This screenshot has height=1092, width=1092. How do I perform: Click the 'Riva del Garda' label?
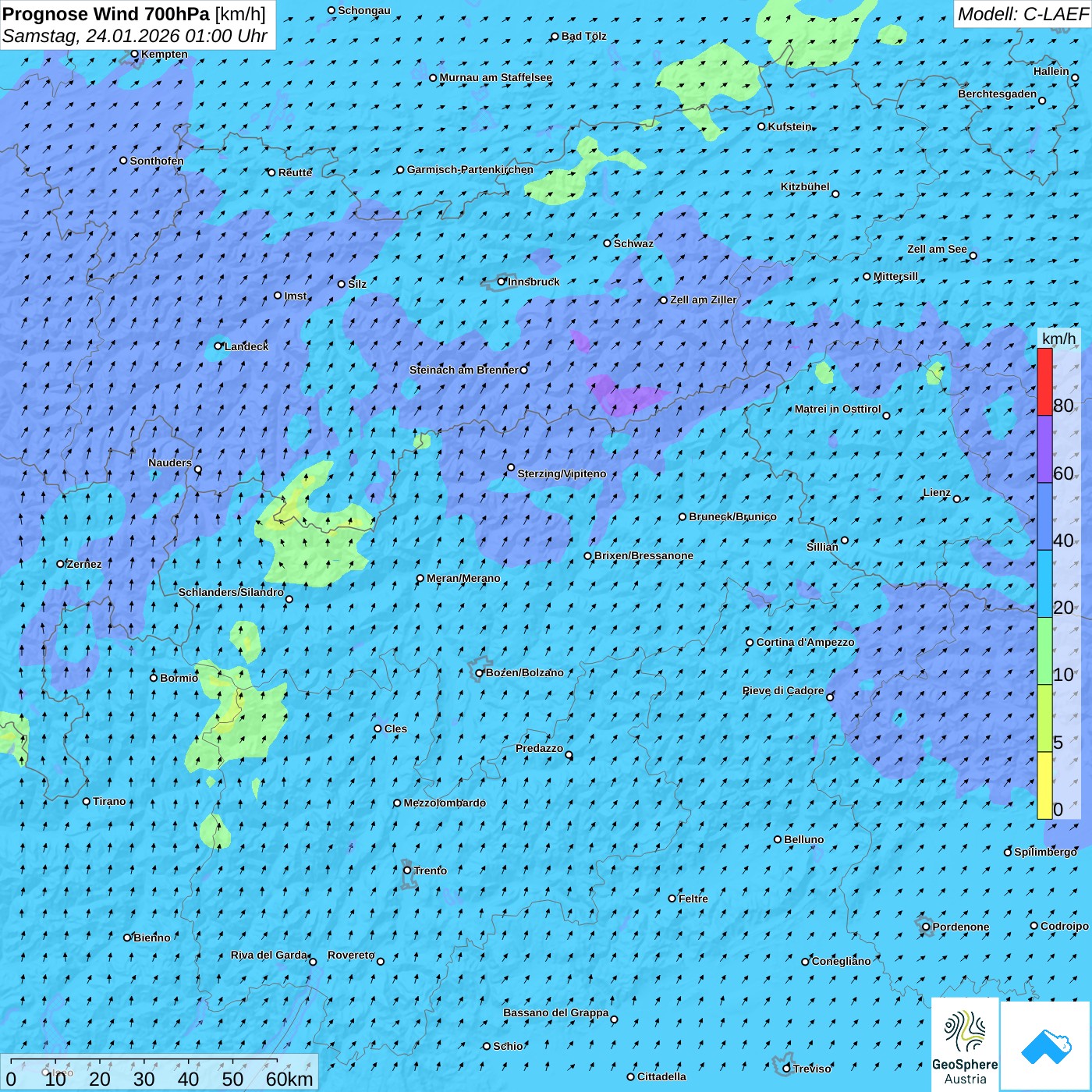coord(269,955)
